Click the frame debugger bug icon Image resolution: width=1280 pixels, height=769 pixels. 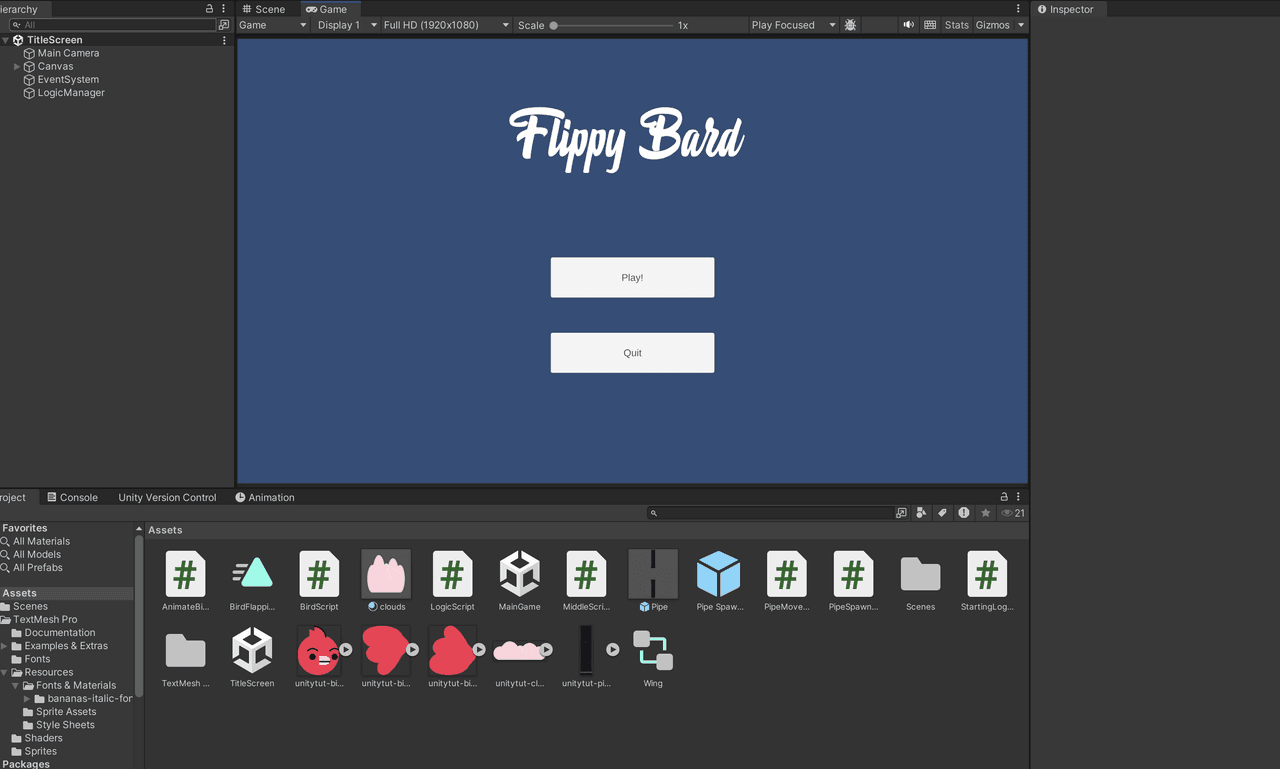click(850, 25)
